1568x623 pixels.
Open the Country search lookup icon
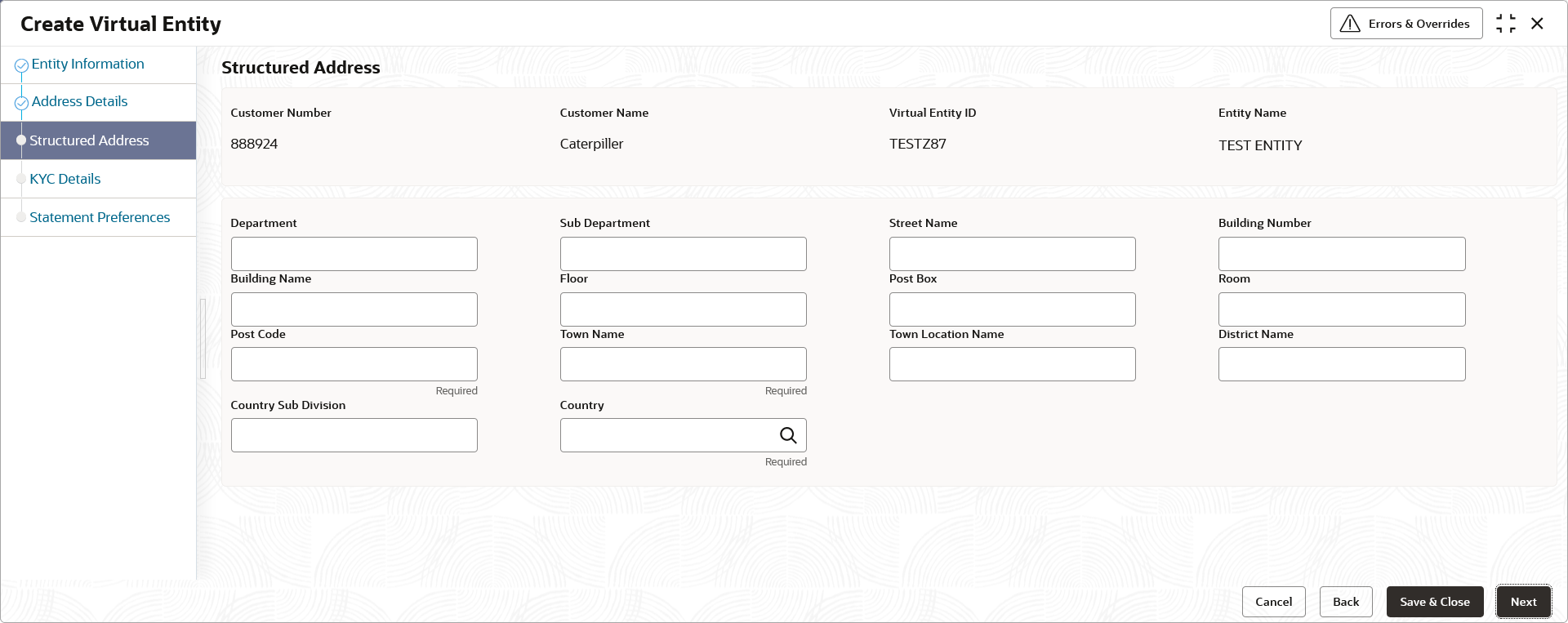pyautogui.click(x=787, y=435)
